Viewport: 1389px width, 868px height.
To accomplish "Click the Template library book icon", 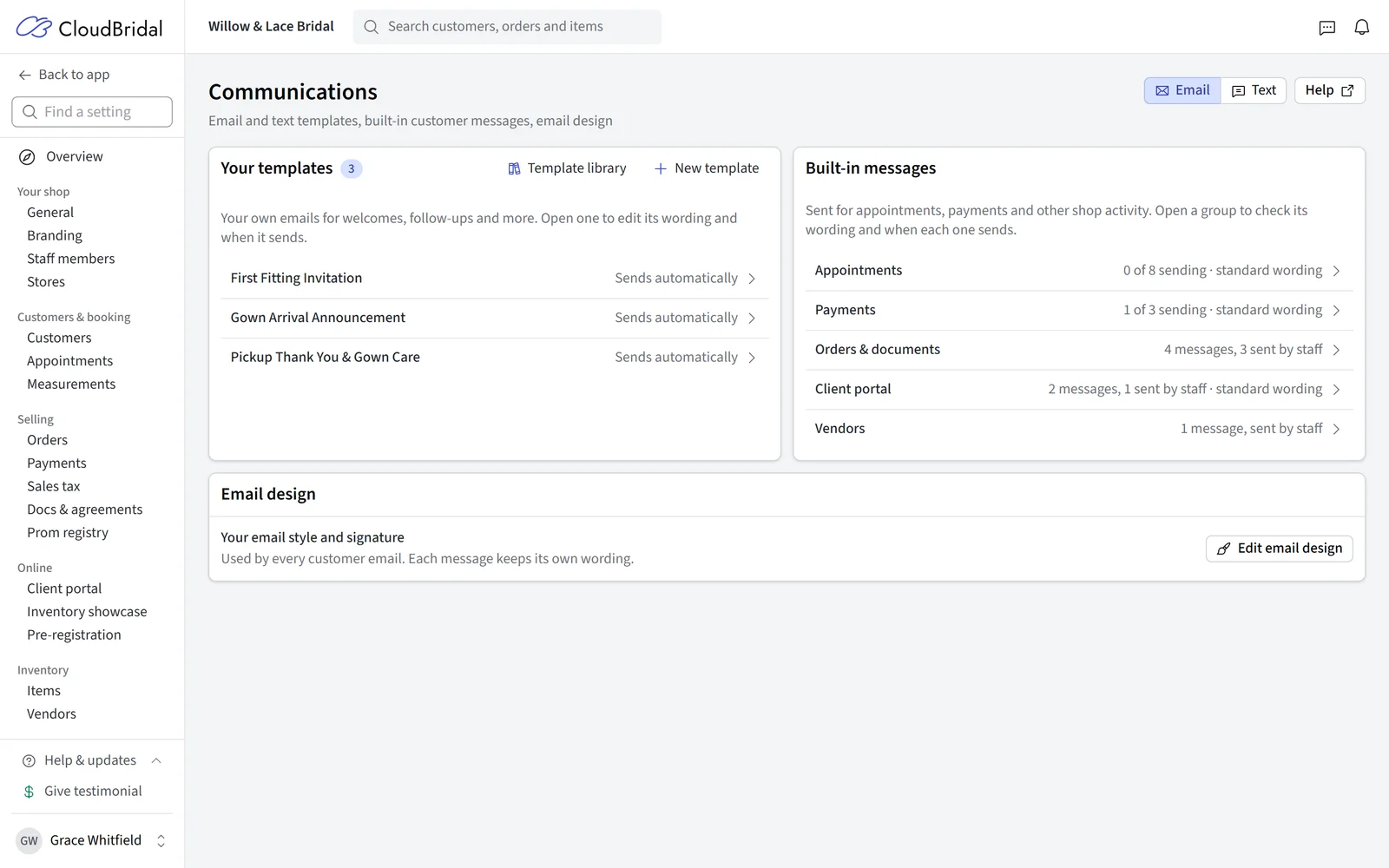I will pyautogui.click(x=514, y=169).
